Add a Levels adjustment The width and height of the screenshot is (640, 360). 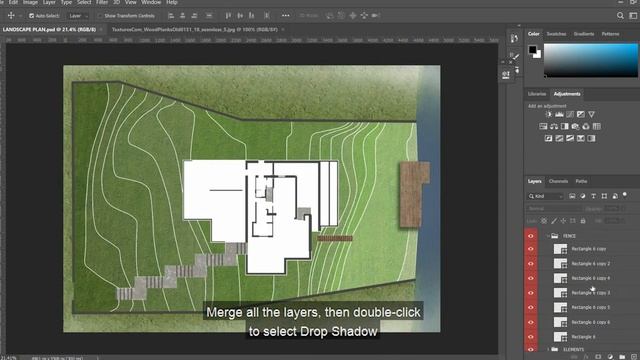559,115
